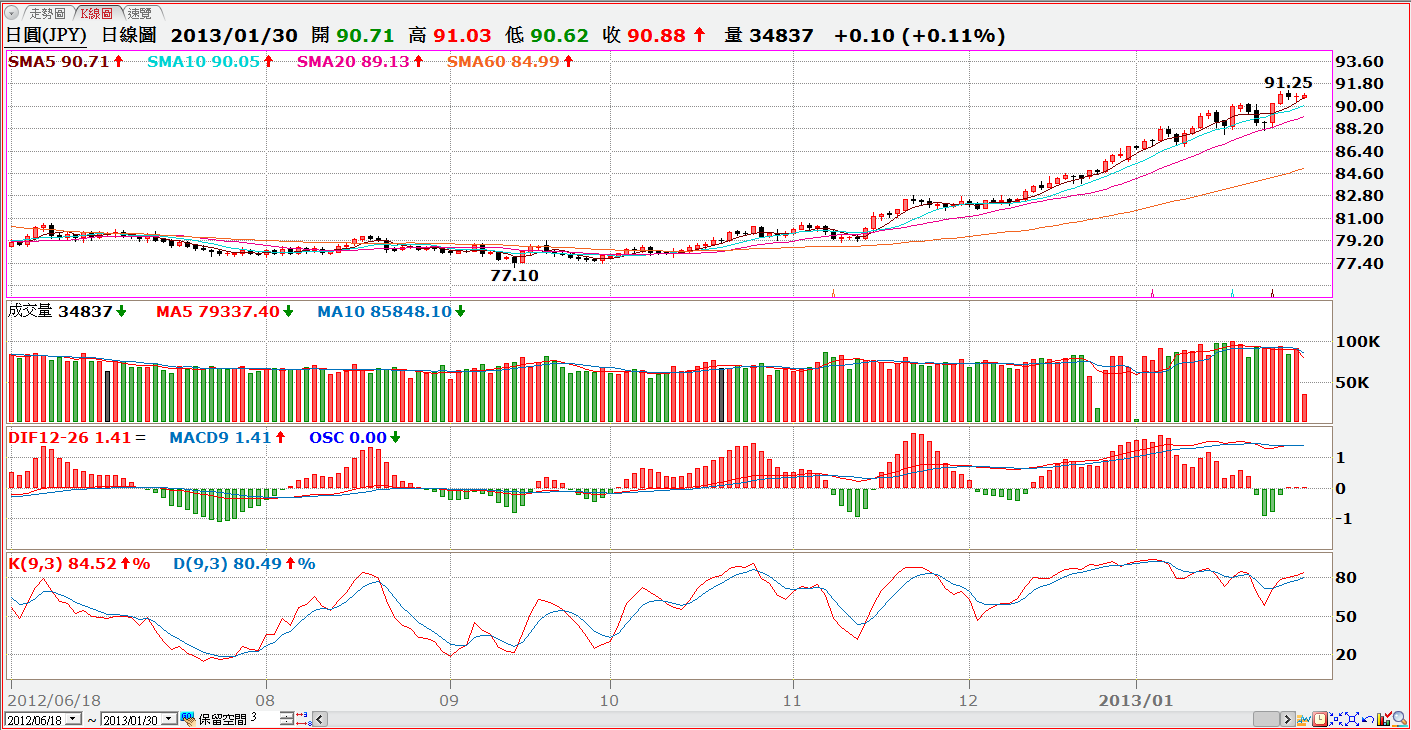The image size is (1411, 730).
Task: Click the 2013/01/30 date in the header
Action: [234, 35]
